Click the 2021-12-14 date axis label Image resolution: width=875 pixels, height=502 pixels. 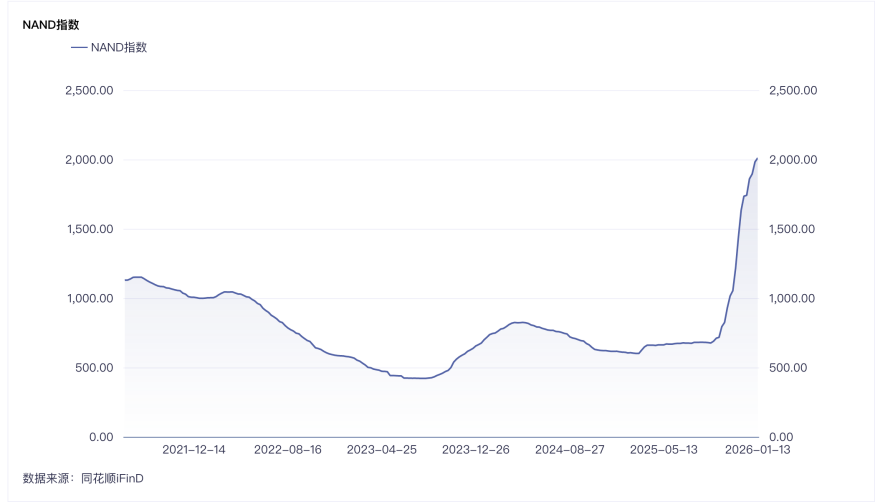194,450
